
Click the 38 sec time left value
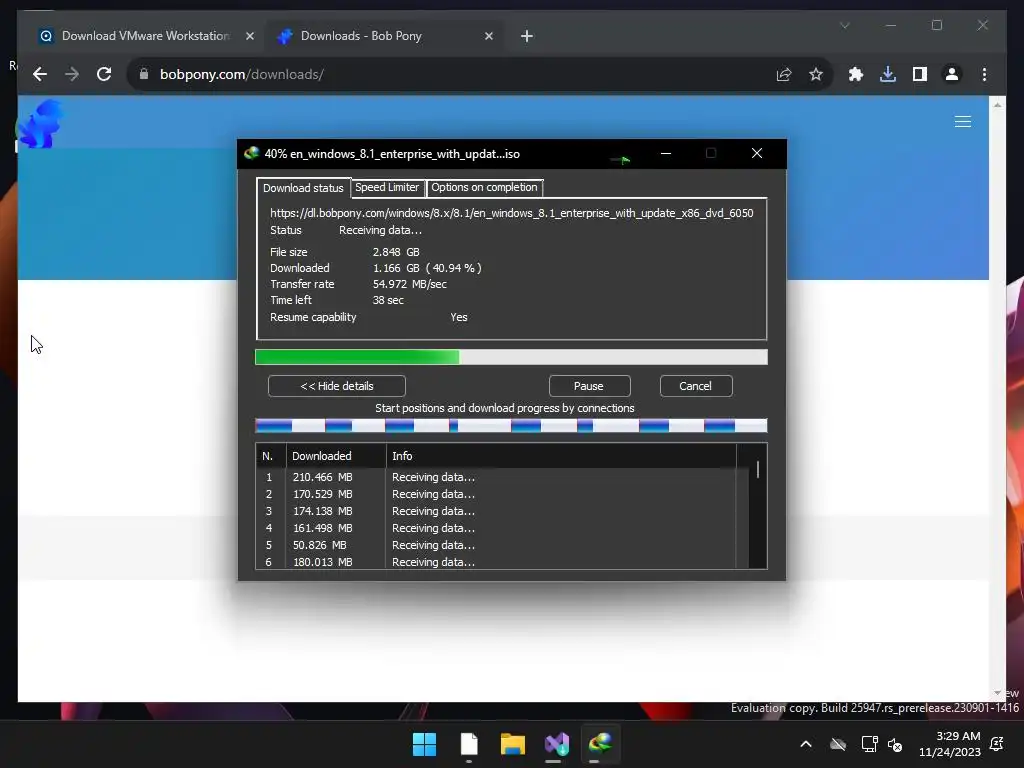coord(388,300)
